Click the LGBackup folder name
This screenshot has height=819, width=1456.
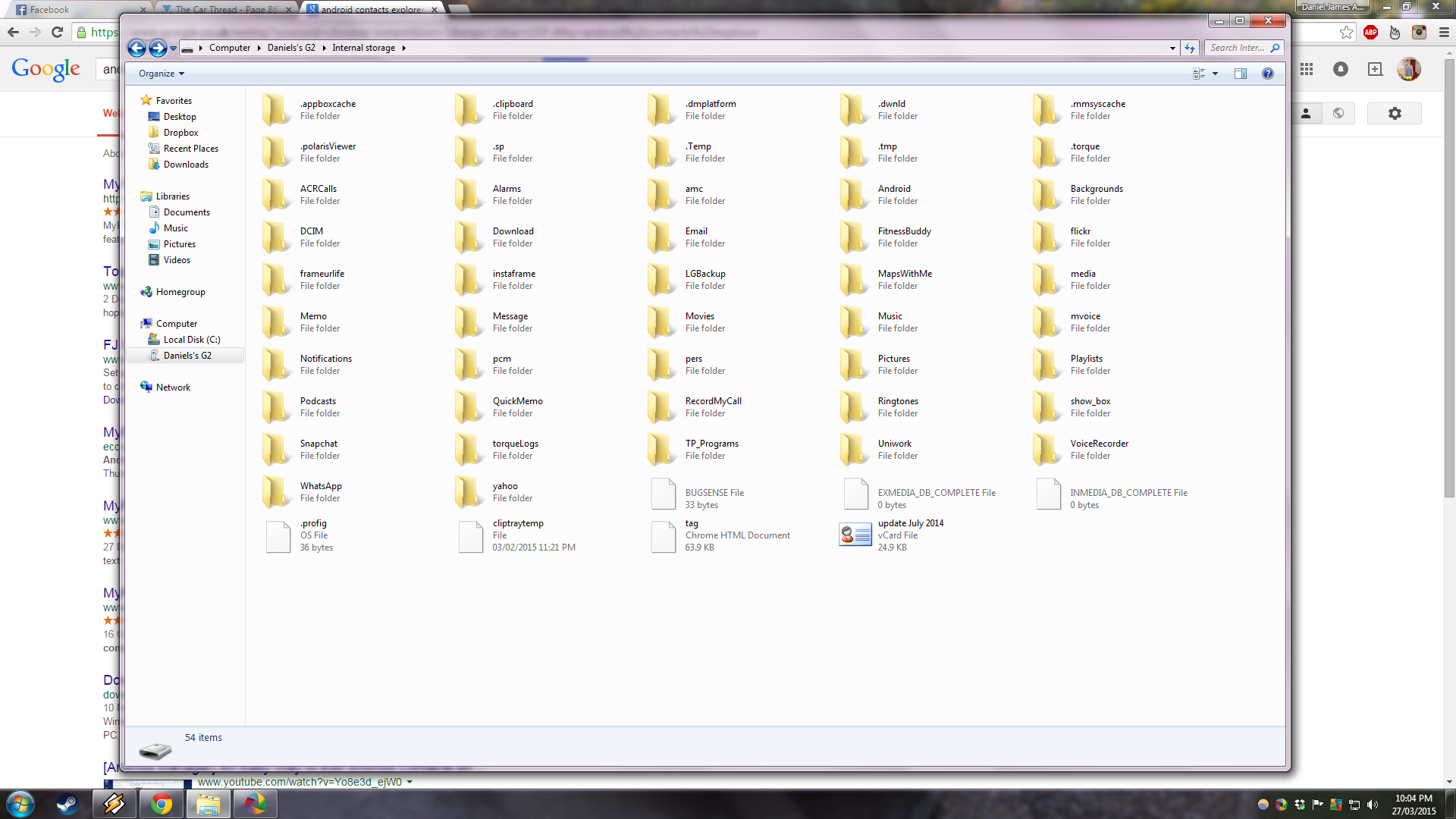(705, 274)
